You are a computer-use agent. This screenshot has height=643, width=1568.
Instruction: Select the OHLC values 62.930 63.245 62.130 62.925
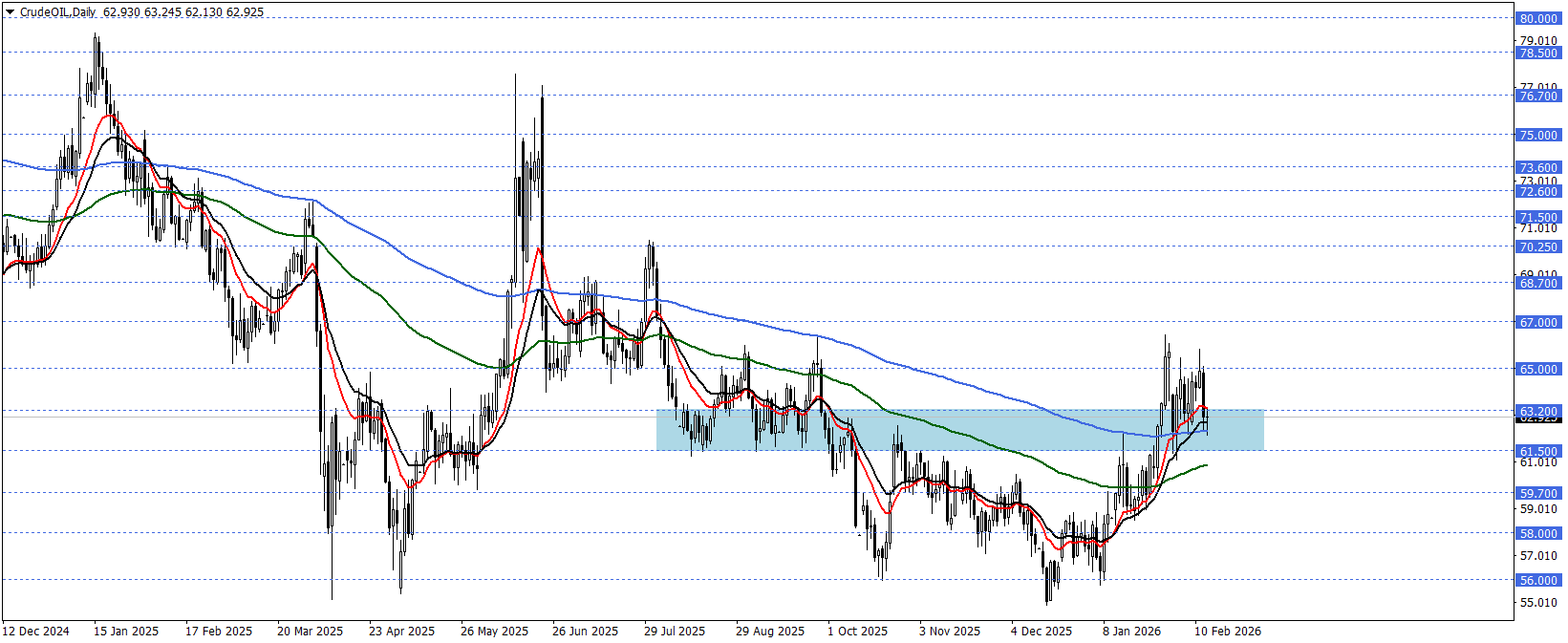click(183, 12)
